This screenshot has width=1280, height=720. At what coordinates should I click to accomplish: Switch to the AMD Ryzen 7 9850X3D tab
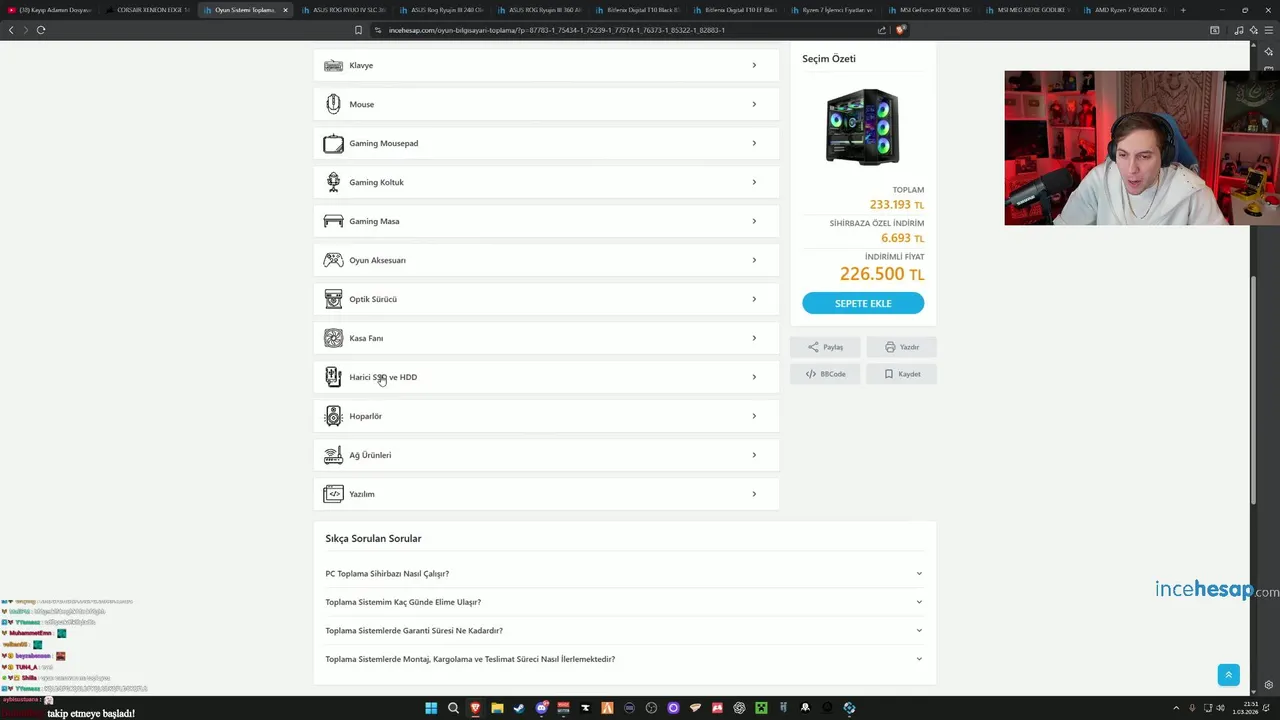[1126, 10]
